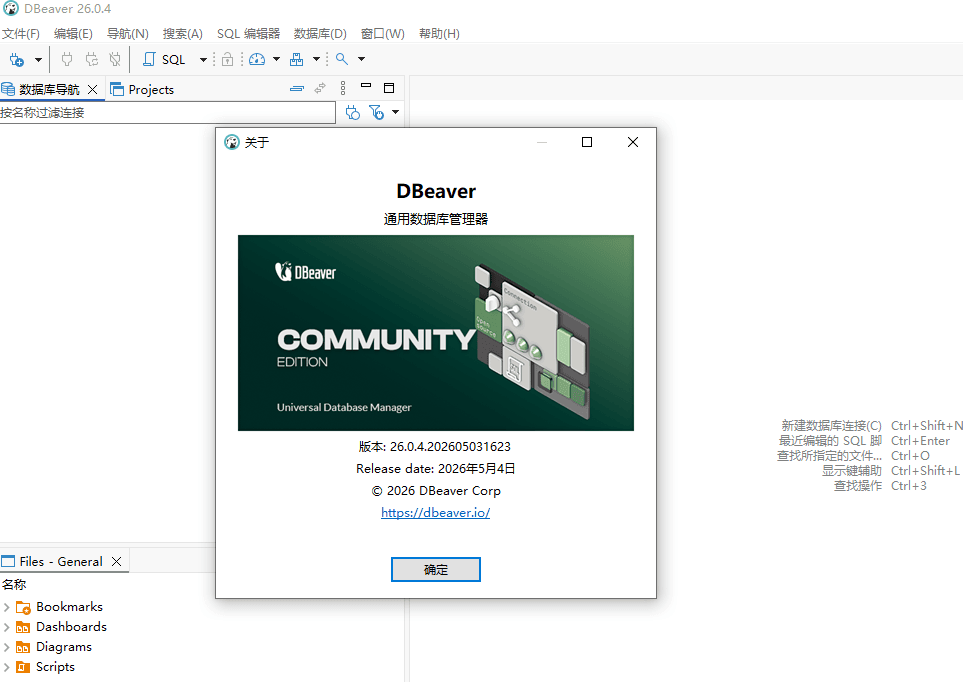This screenshot has height=682, width=963.
Task: Click the new database connection plug icon
Action: (x=17, y=60)
